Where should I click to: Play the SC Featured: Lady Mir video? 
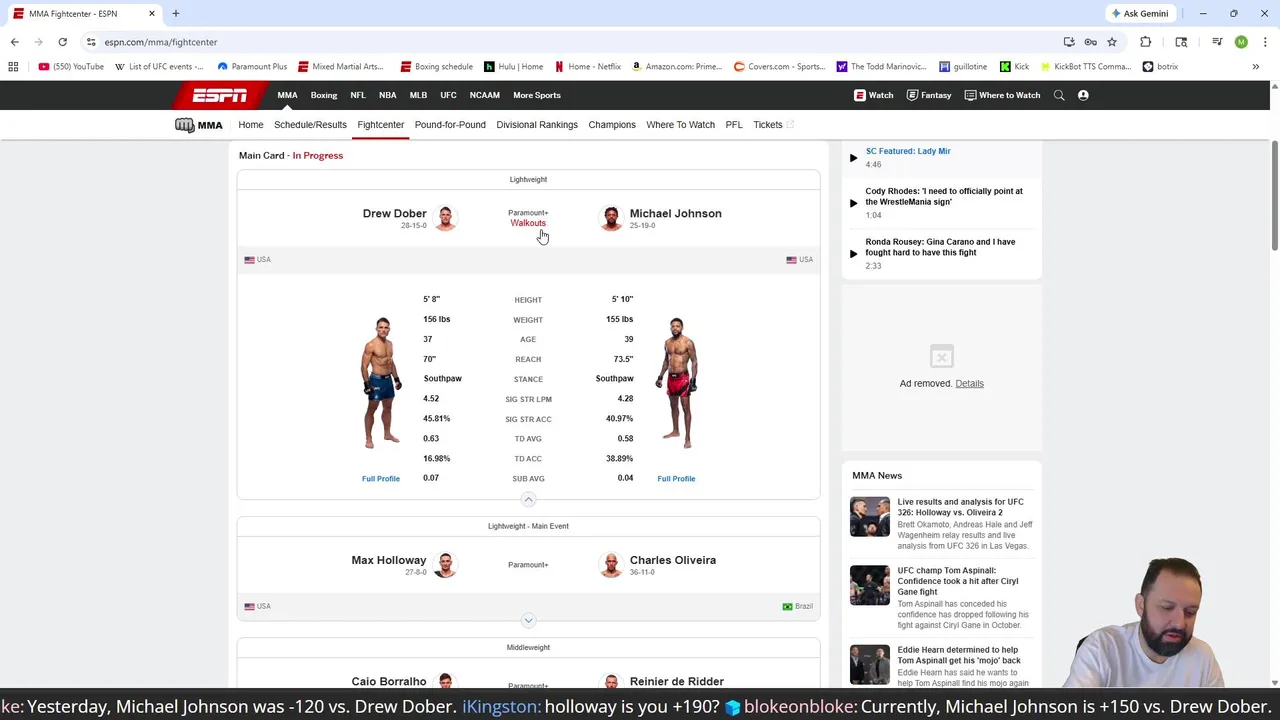click(x=853, y=157)
